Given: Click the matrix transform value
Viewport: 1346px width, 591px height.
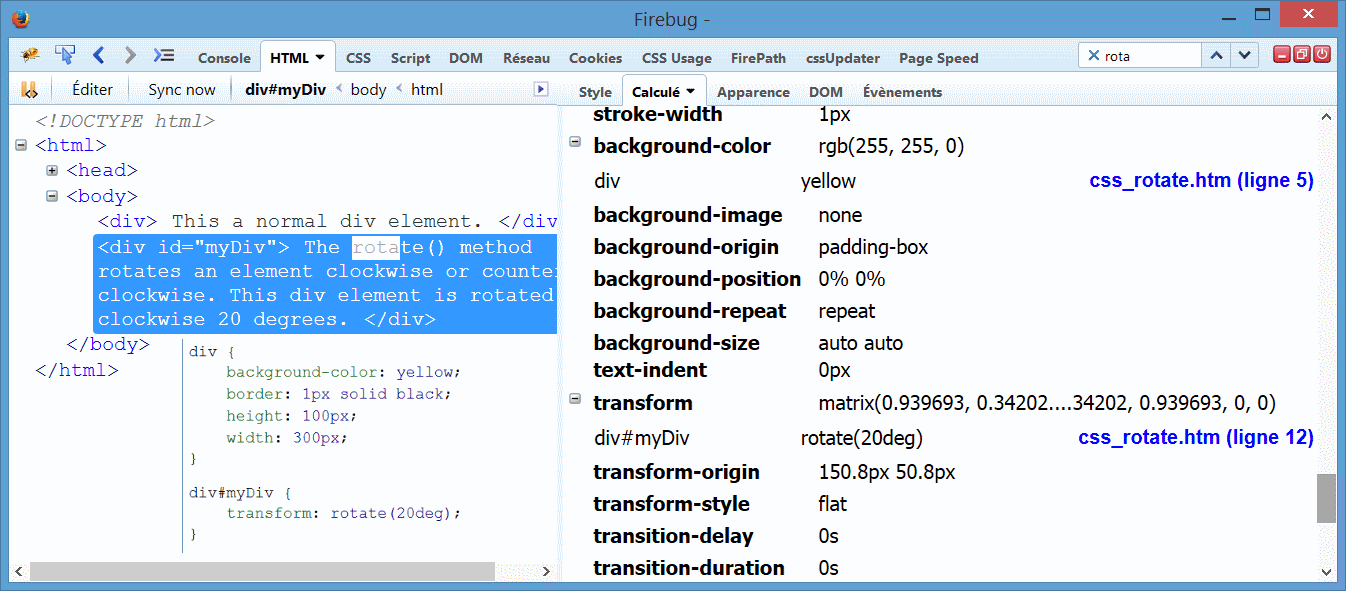Looking at the screenshot, I should [1047, 403].
